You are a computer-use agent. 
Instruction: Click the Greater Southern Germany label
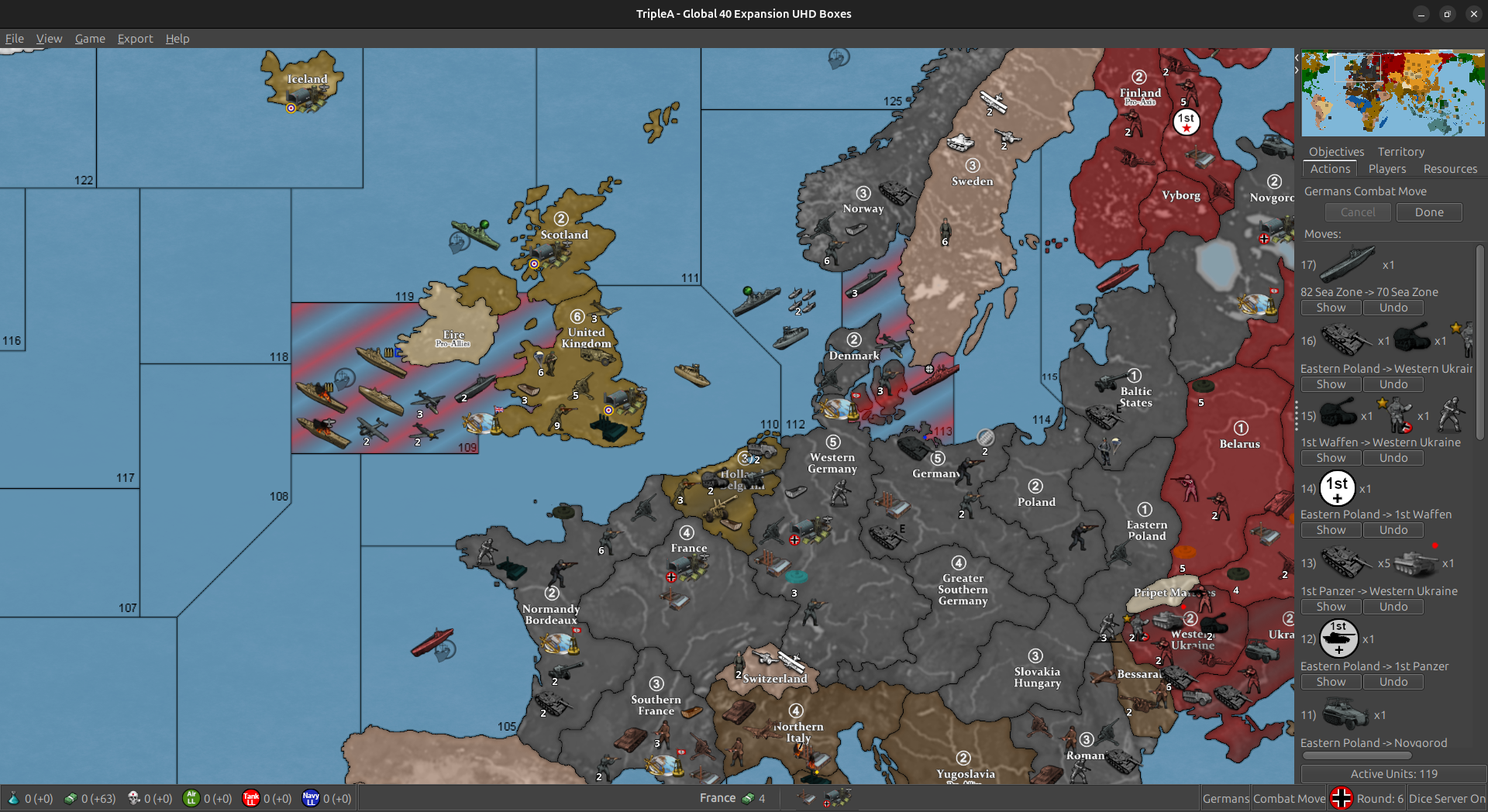[x=963, y=589]
